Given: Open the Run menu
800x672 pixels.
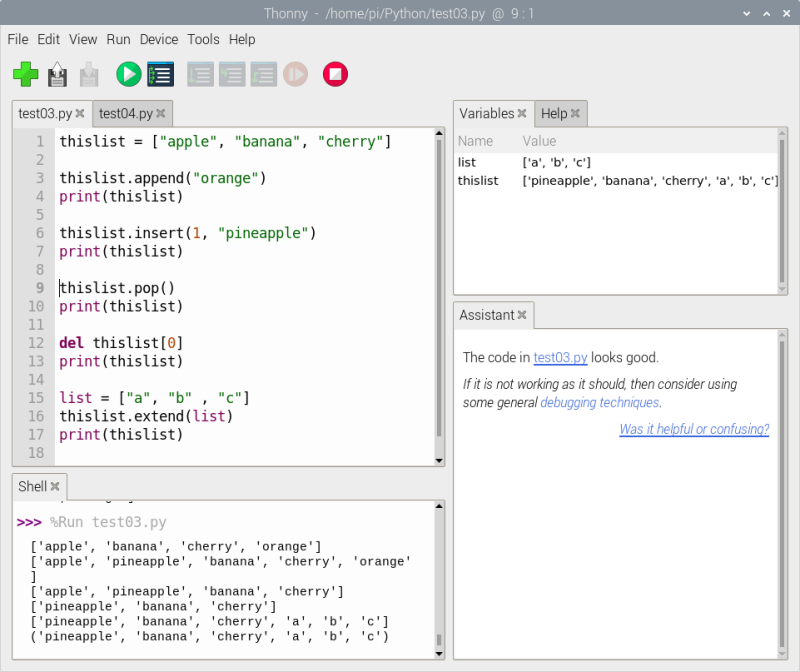Looking at the screenshot, I should (x=118, y=39).
